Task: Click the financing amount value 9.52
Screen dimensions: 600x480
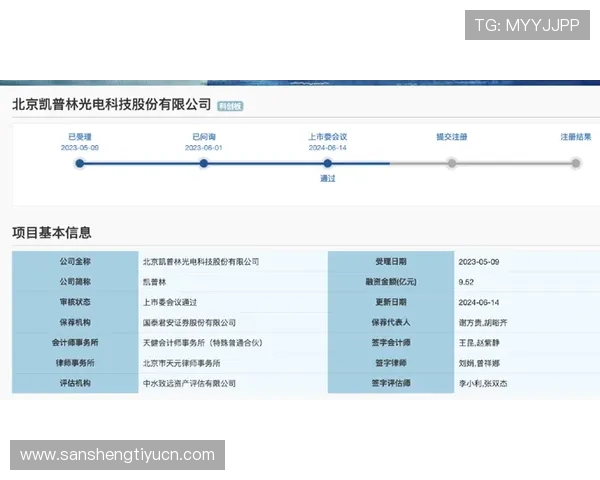Action: [x=466, y=282]
